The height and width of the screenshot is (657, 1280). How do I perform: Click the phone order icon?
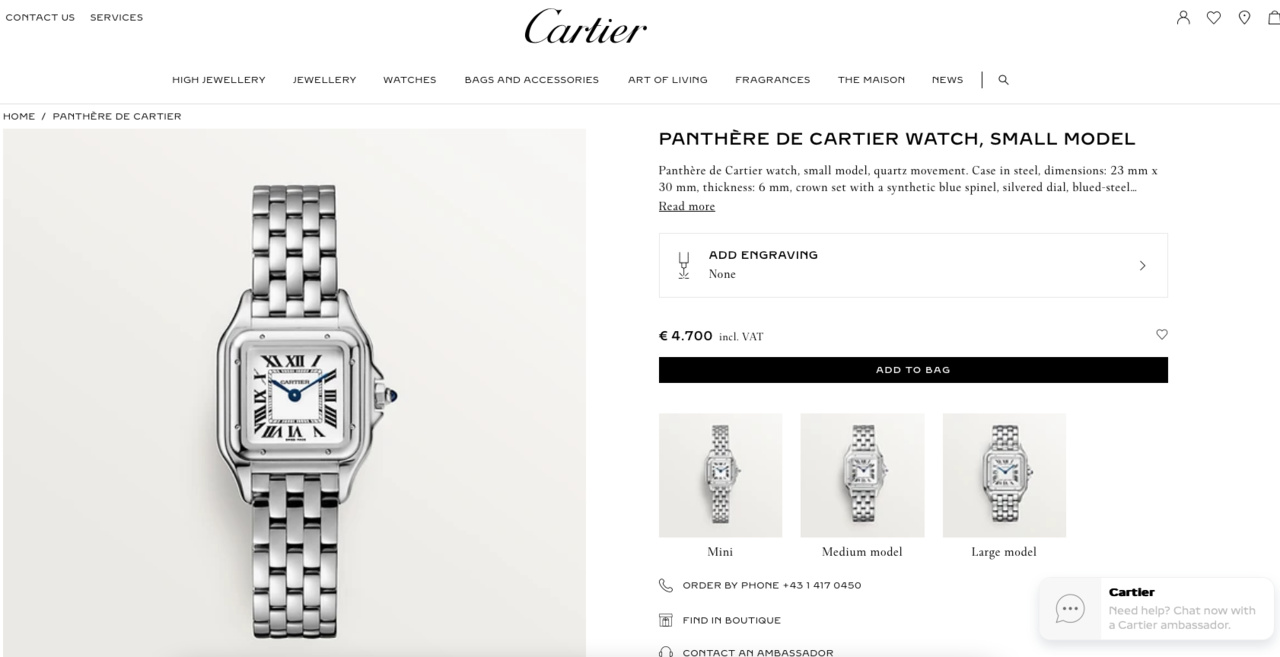coord(666,585)
